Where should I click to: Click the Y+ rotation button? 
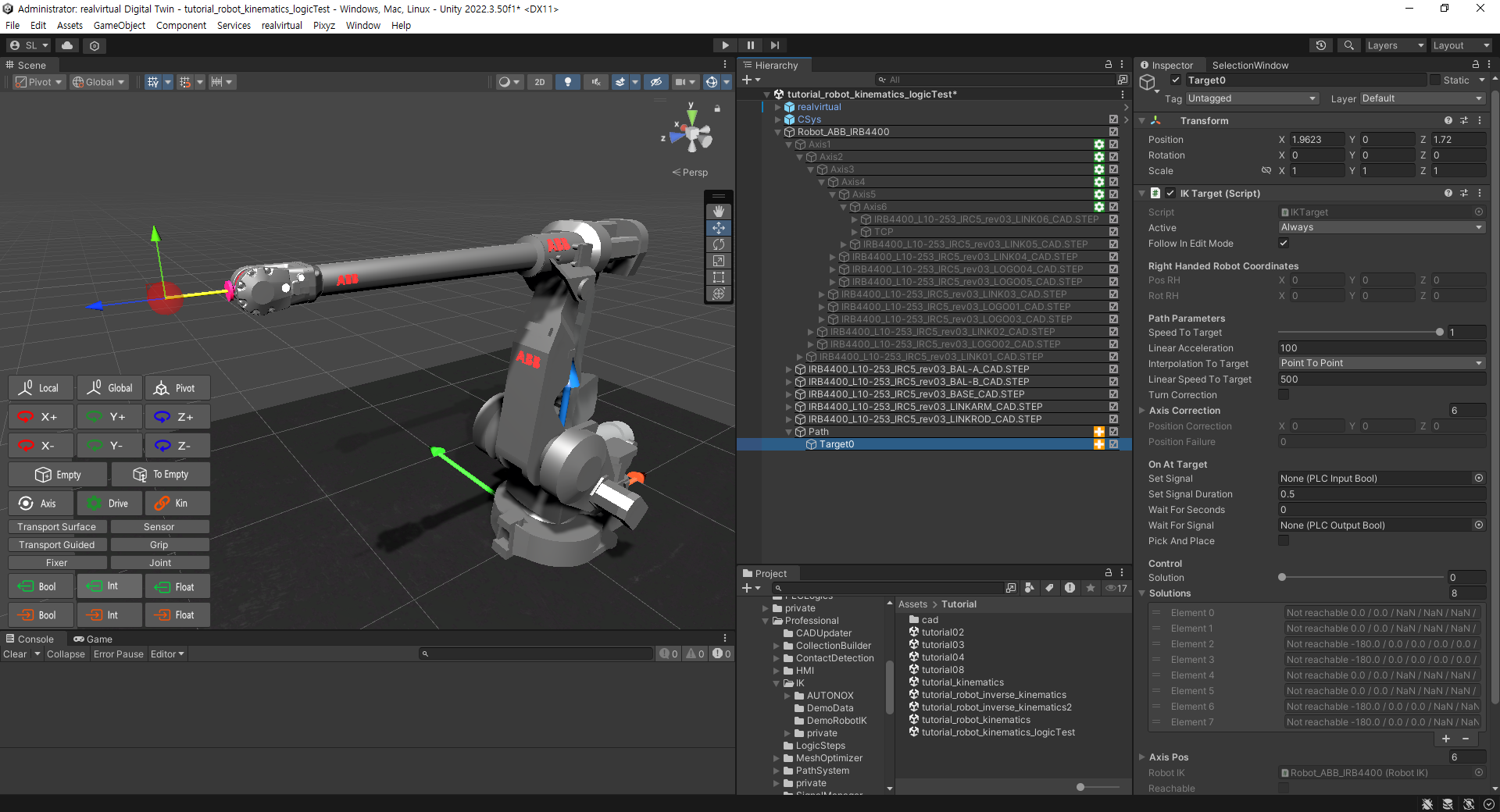click(109, 417)
